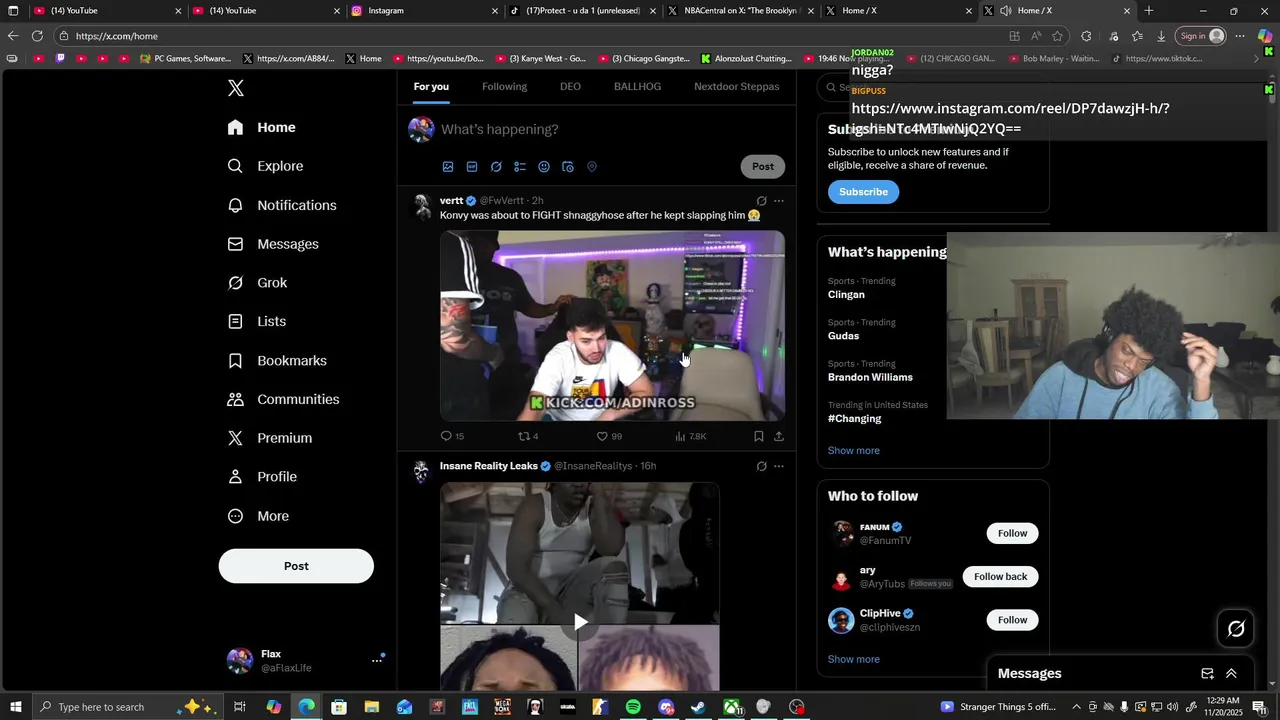Image resolution: width=1280 pixels, height=720 pixels.
Task: Open Lists in the sidebar
Action: point(257,321)
